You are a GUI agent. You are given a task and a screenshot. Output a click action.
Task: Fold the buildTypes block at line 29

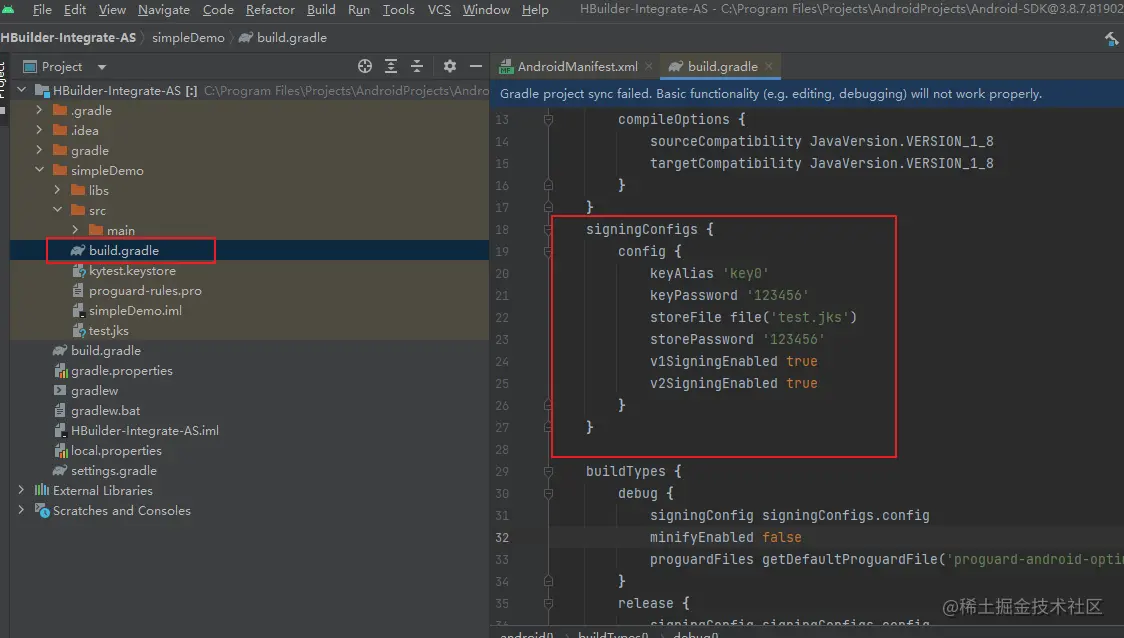[x=548, y=472]
